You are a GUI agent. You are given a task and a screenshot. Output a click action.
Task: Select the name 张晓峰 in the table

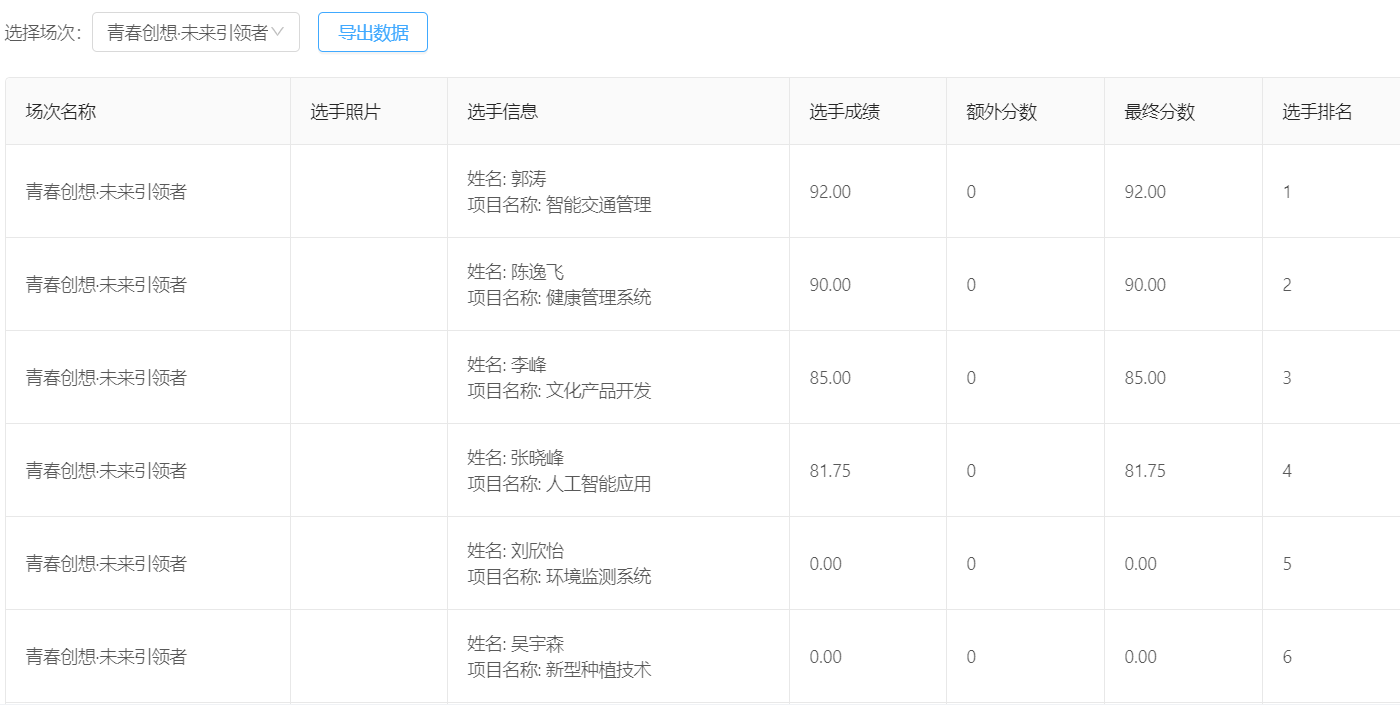[x=538, y=458]
